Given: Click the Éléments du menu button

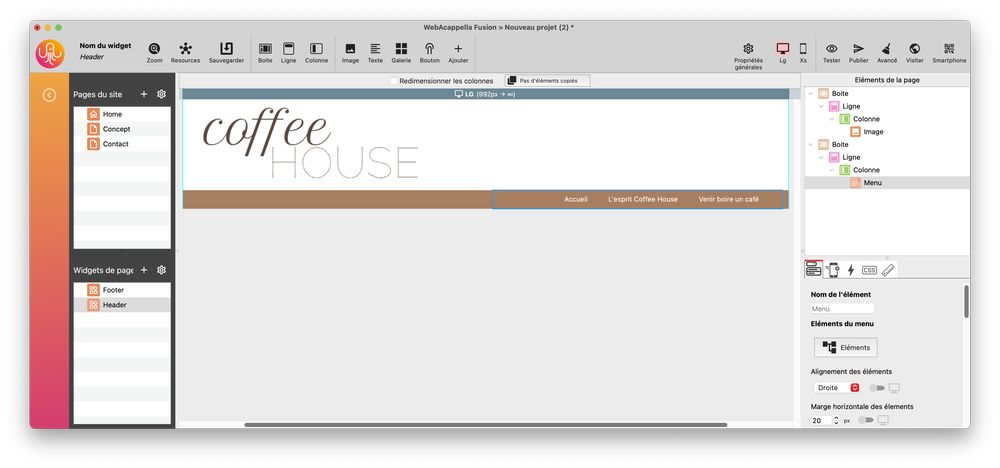Looking at the screenshot, I should 845,347.
